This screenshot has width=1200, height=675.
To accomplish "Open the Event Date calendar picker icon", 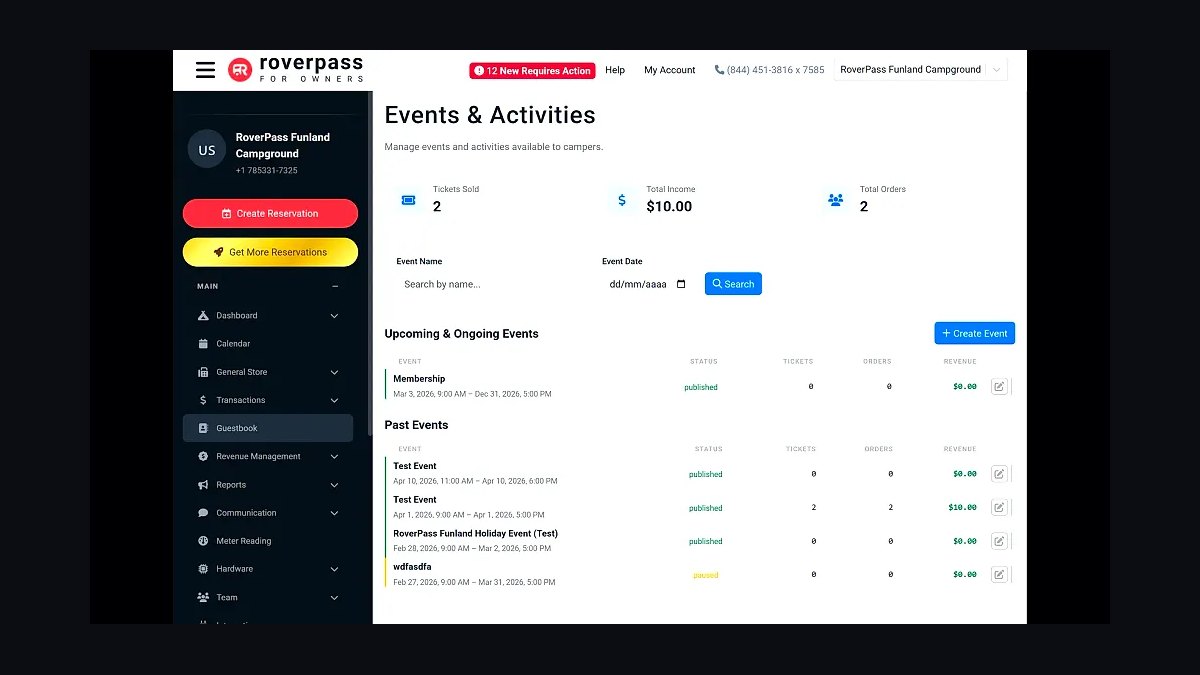I will tap(682, 284).
